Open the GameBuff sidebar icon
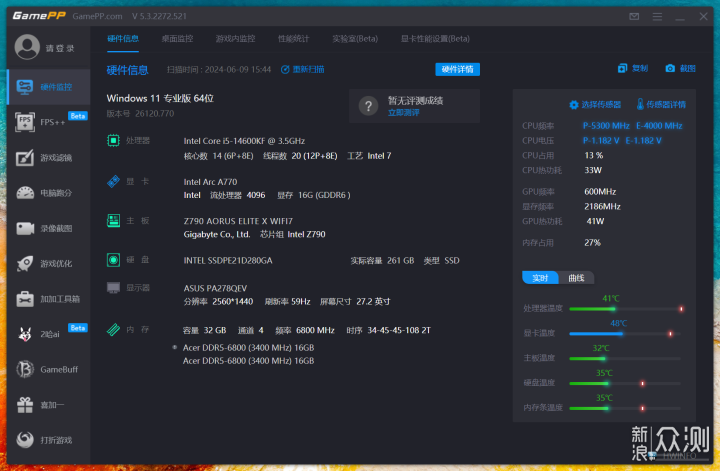720x471 pixels. (x=25, y=369)
